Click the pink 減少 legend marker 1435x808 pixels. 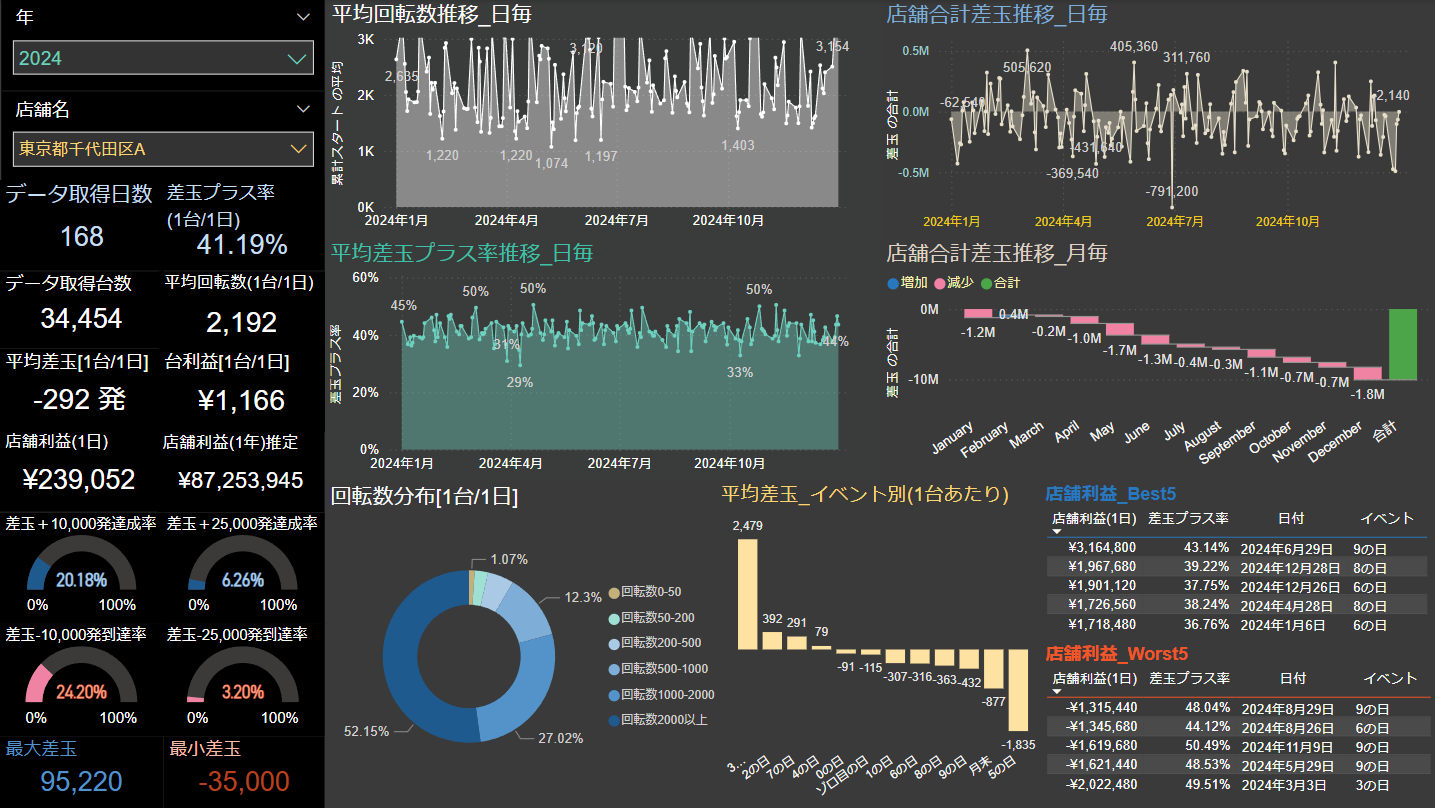pyautogui.click(x=939, y=283)
